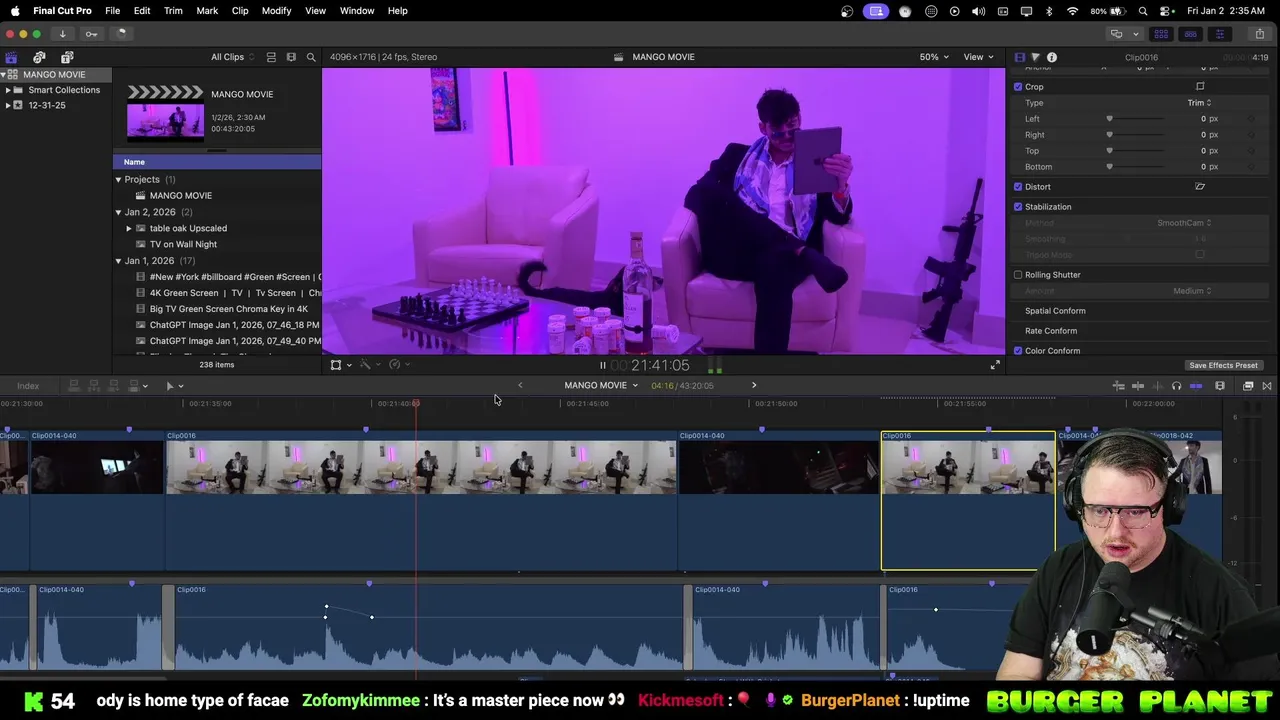The height and width of the screenshot is (720, 1280).
Task: Open the Trim menu
Action: 173,10
